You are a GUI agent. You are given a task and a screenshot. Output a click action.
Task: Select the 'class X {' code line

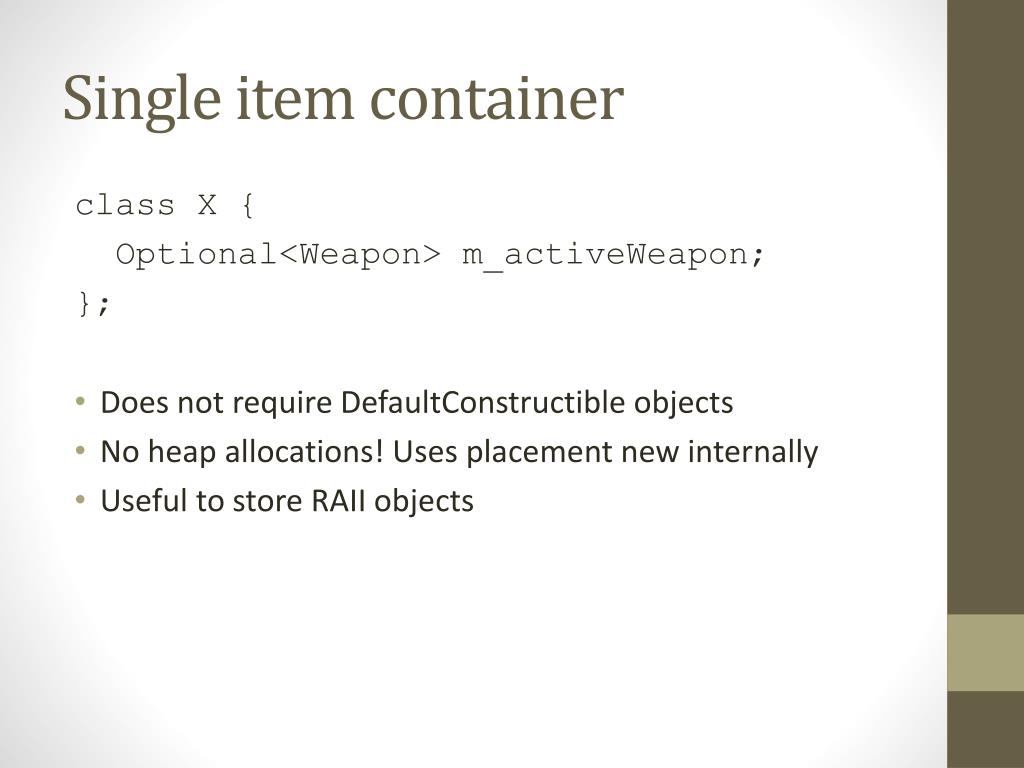(165, 206)
